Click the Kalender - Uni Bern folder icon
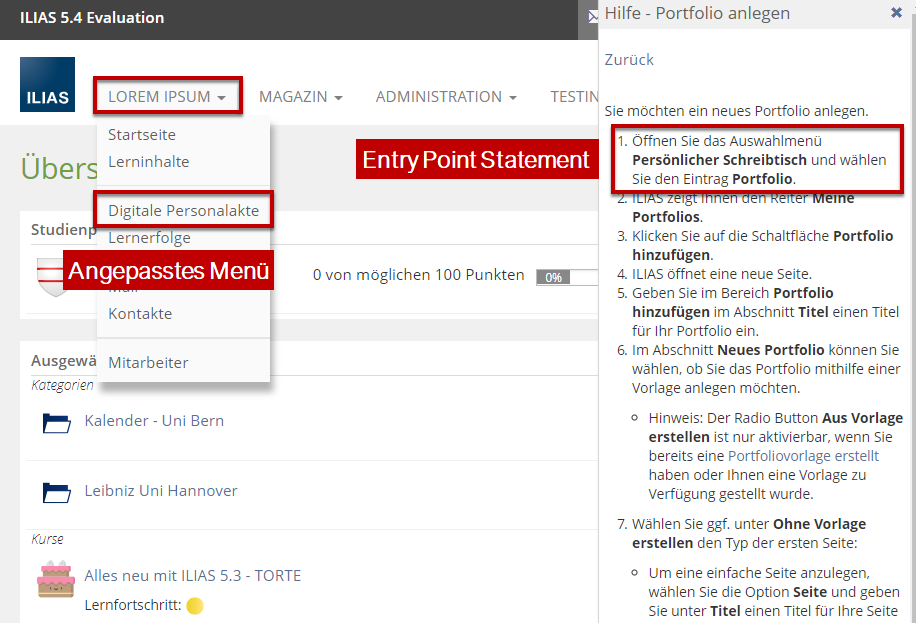Viewport: 916px width, 623px height. tap(56, 422)
